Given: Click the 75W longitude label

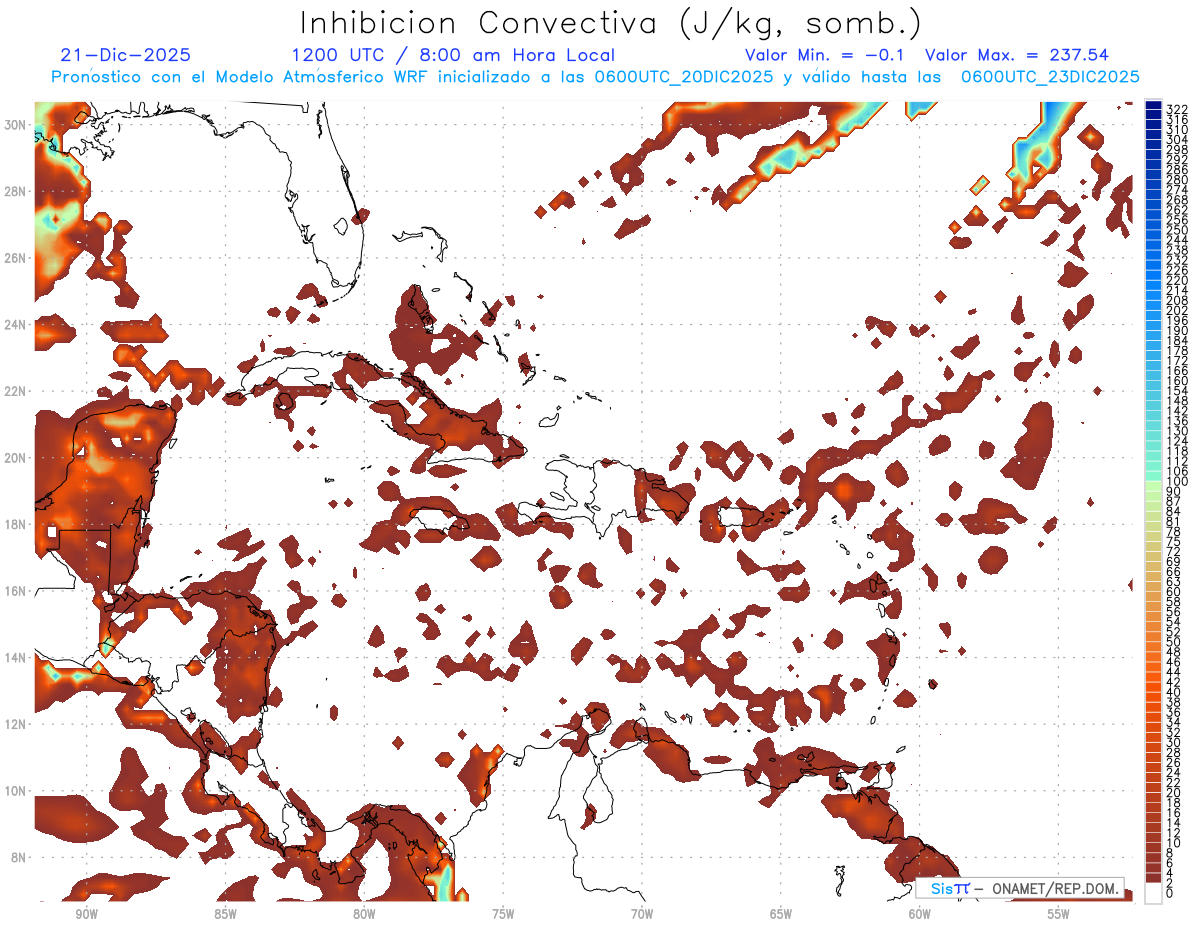Looking at the screenshot, I should pyautogui.click(x=503, y=914).
